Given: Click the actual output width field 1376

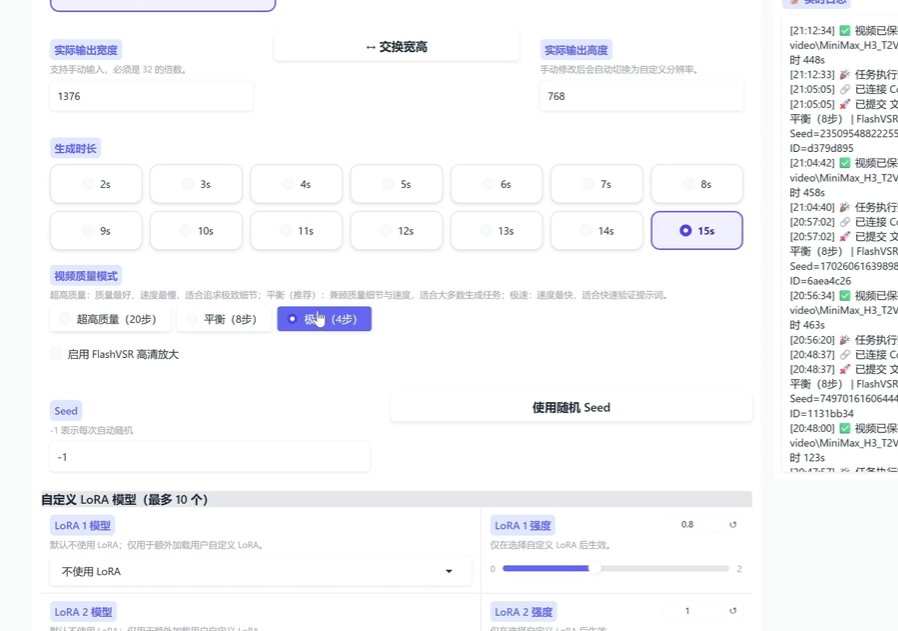Looking at the screenshot, I should (x=151, y=96).
